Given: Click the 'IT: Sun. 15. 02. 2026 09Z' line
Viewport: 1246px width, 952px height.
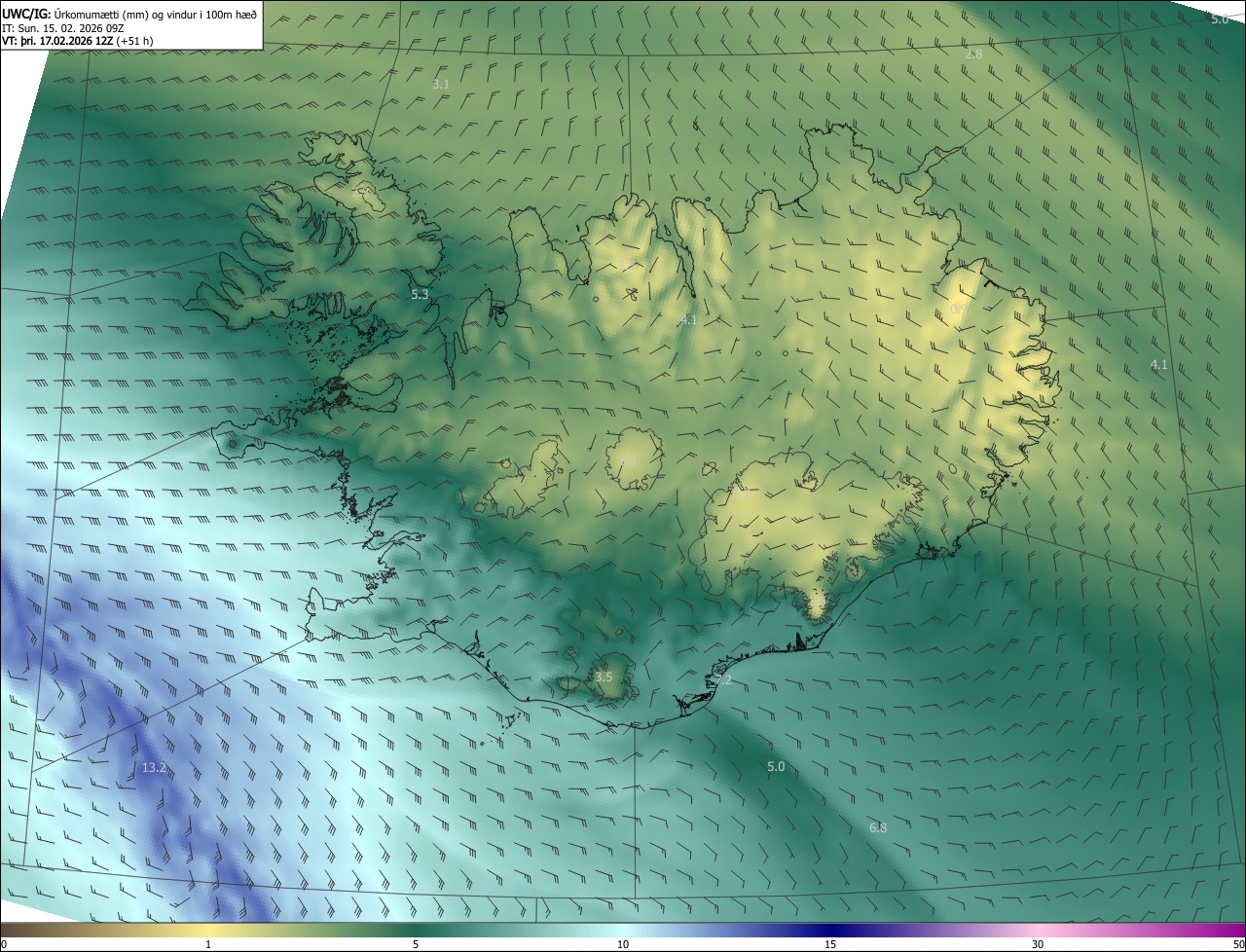Looking at the screenshot, I should pos(62,27).
